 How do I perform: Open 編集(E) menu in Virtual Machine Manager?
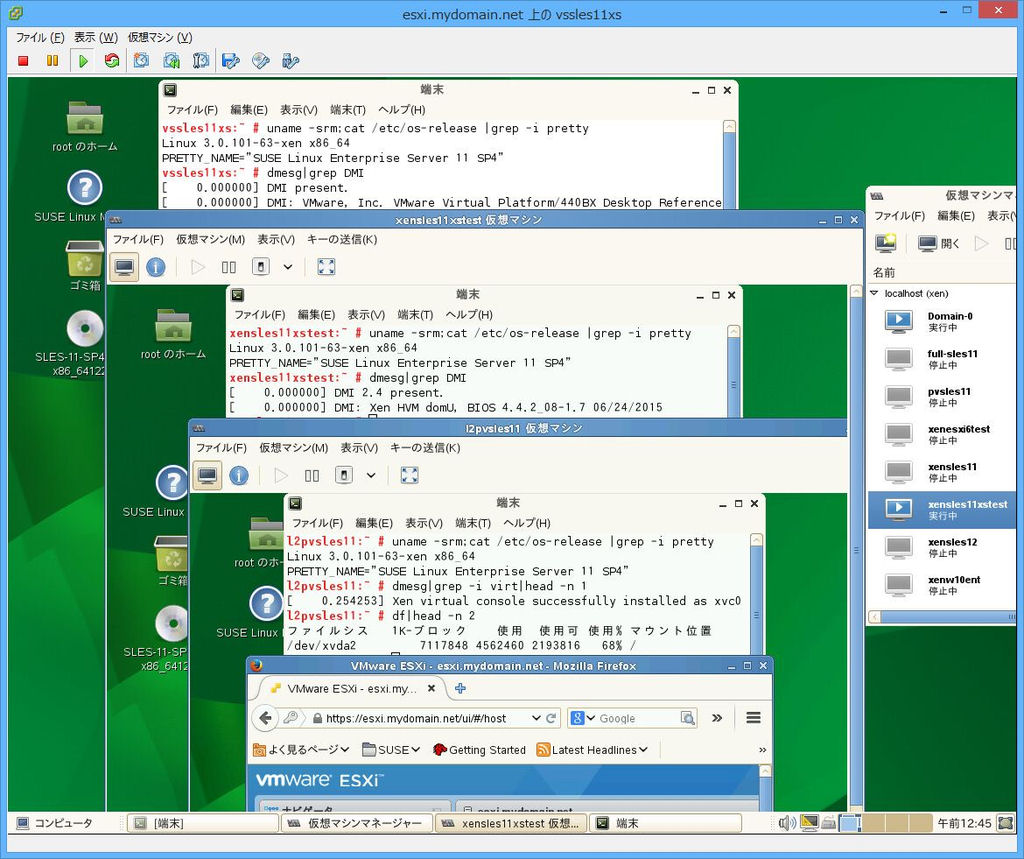(x=956, y=216)
